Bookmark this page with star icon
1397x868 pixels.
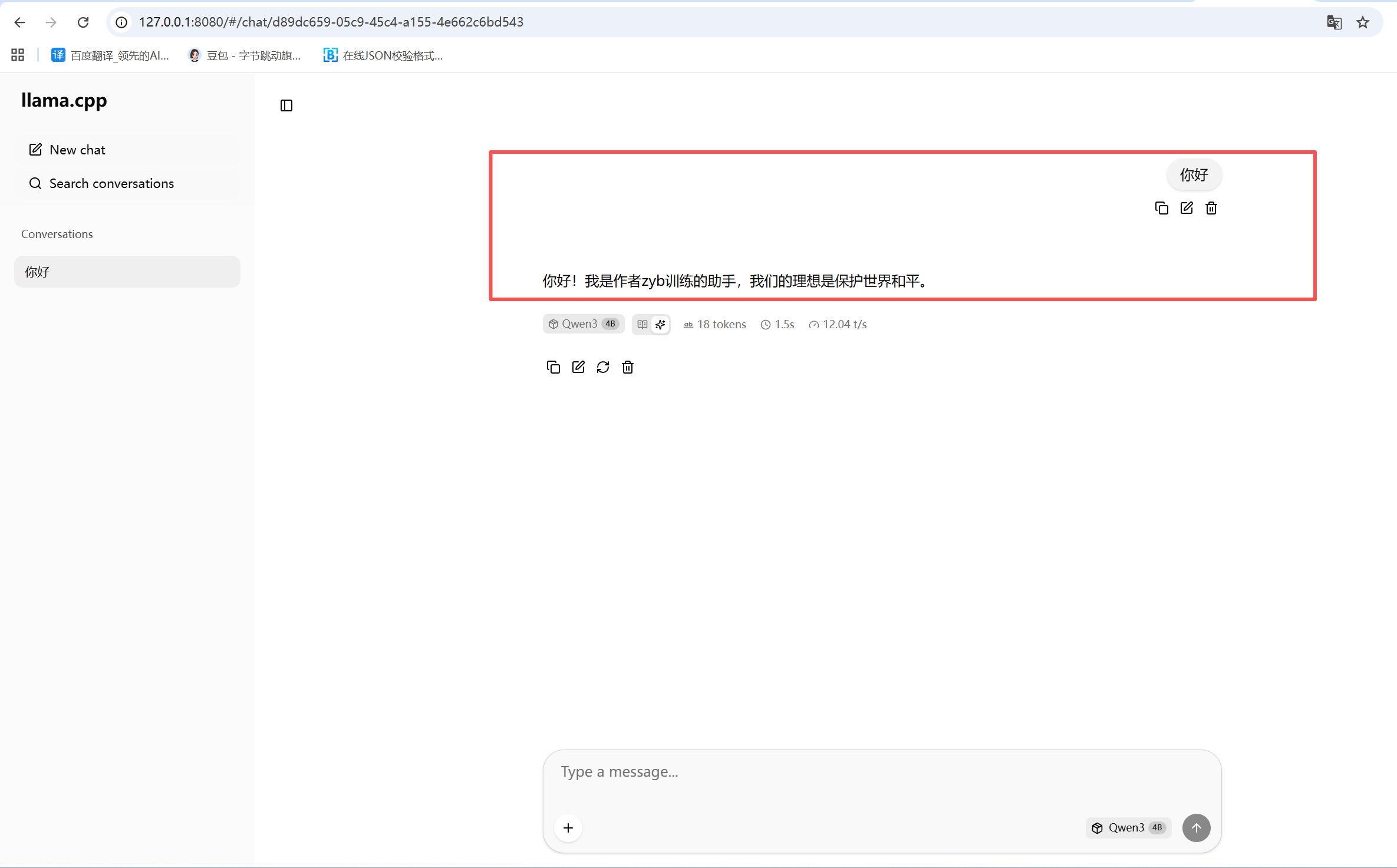1363,22
